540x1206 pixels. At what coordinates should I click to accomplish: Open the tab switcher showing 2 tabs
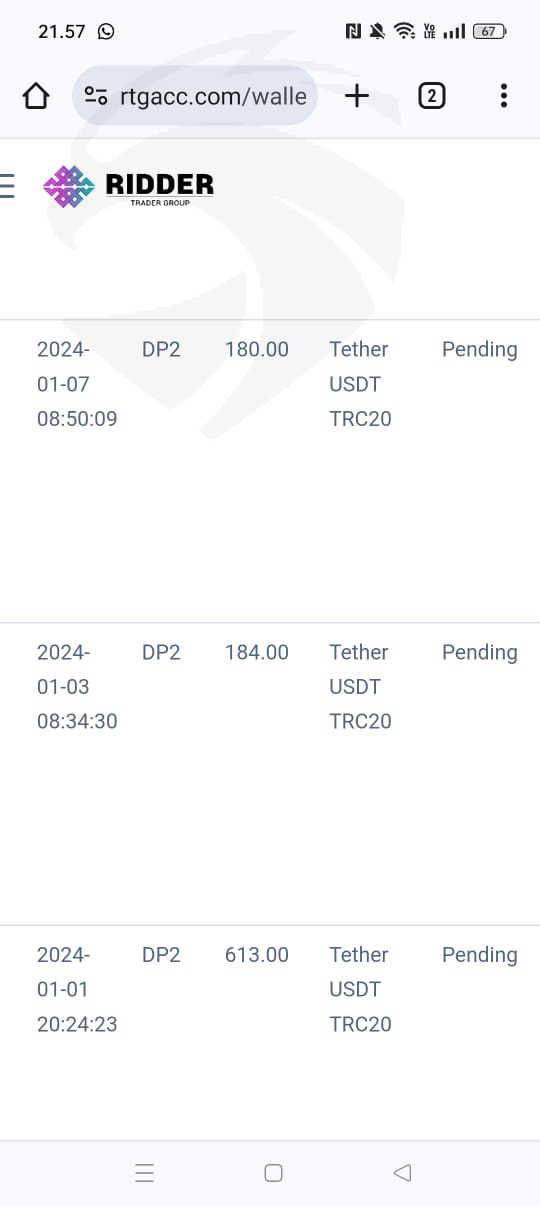click(431, 96)
